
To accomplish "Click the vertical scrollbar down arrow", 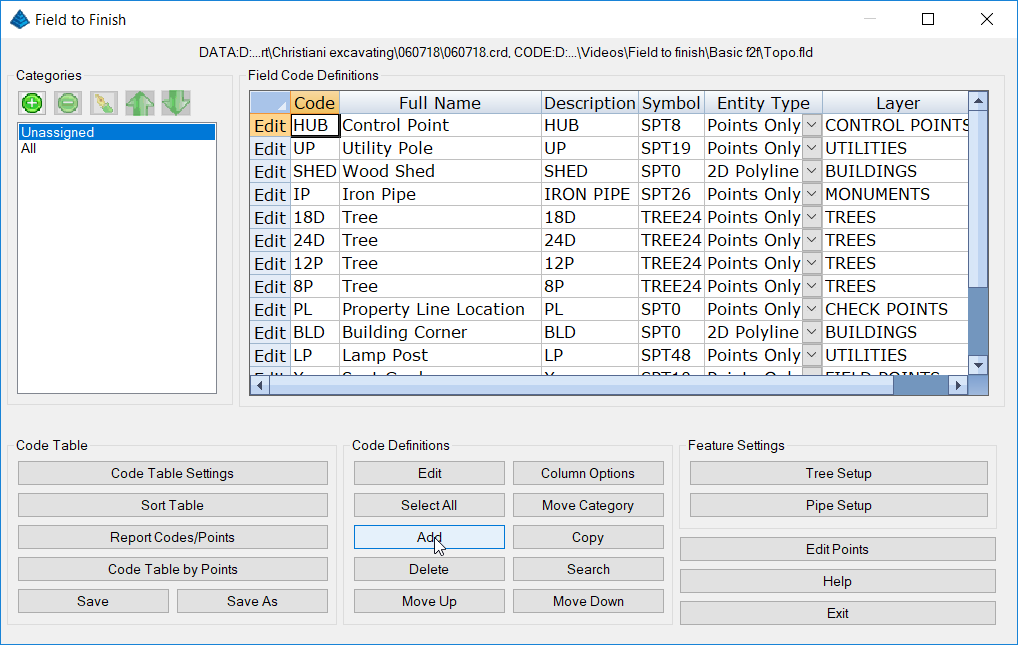I will pyautogui.click(x=978, y=365).
